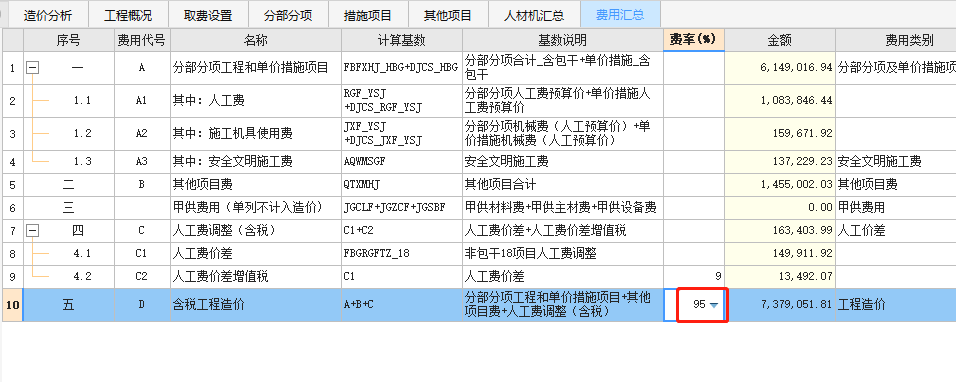Click the rate value 9 in row 4.2

pos(693,277)
